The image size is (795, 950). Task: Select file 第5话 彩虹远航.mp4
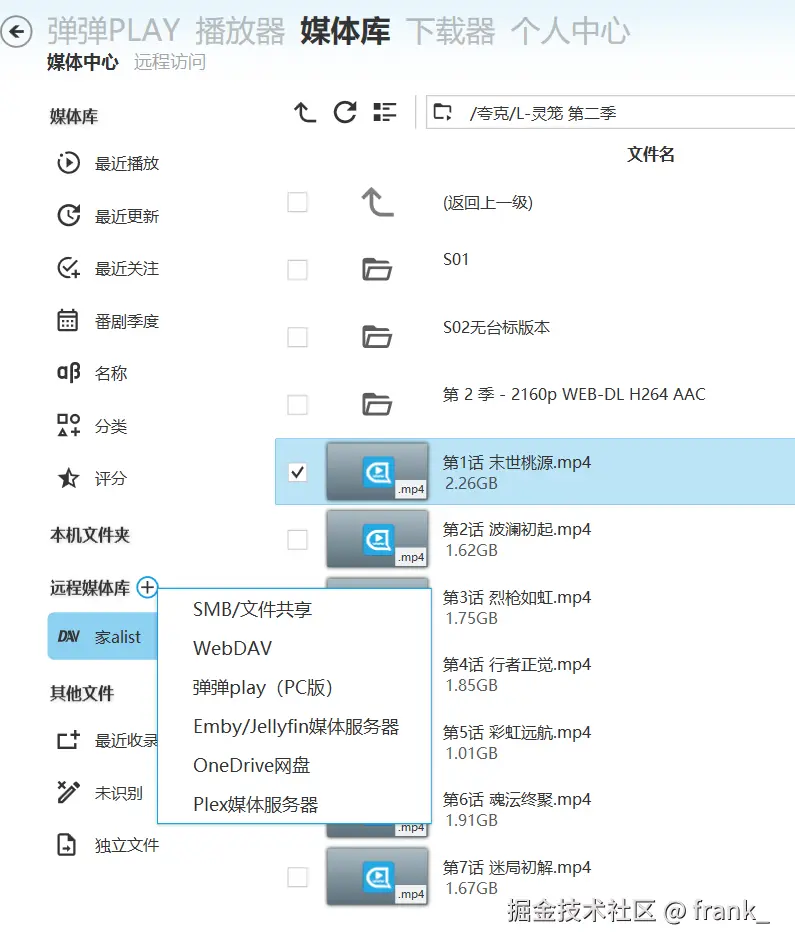pyautogui.click(x=516, y=732)
